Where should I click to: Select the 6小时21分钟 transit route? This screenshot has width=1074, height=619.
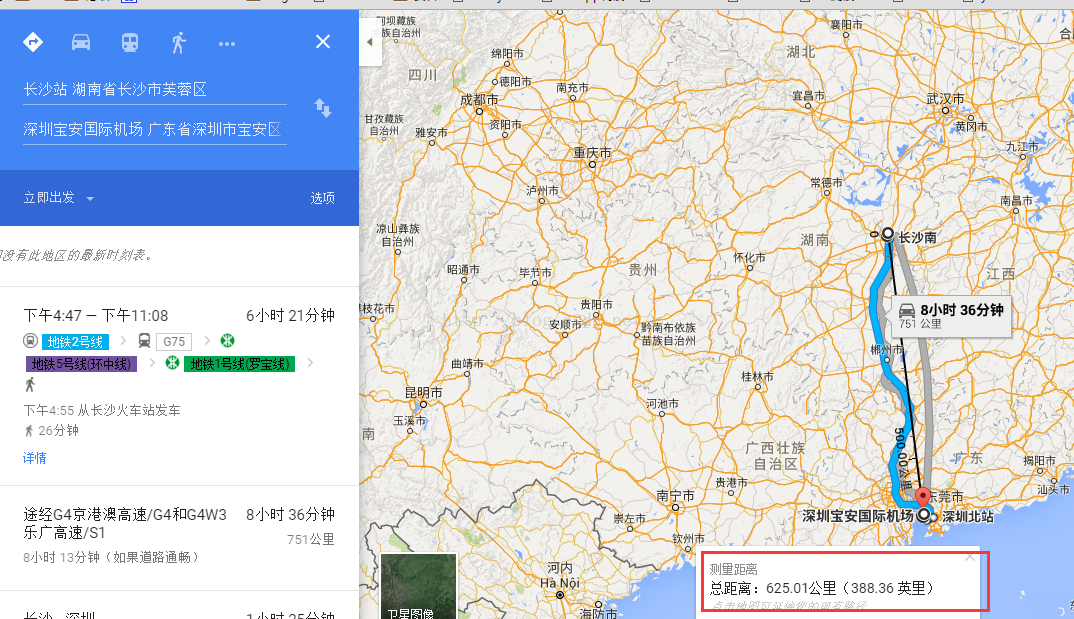179,386
